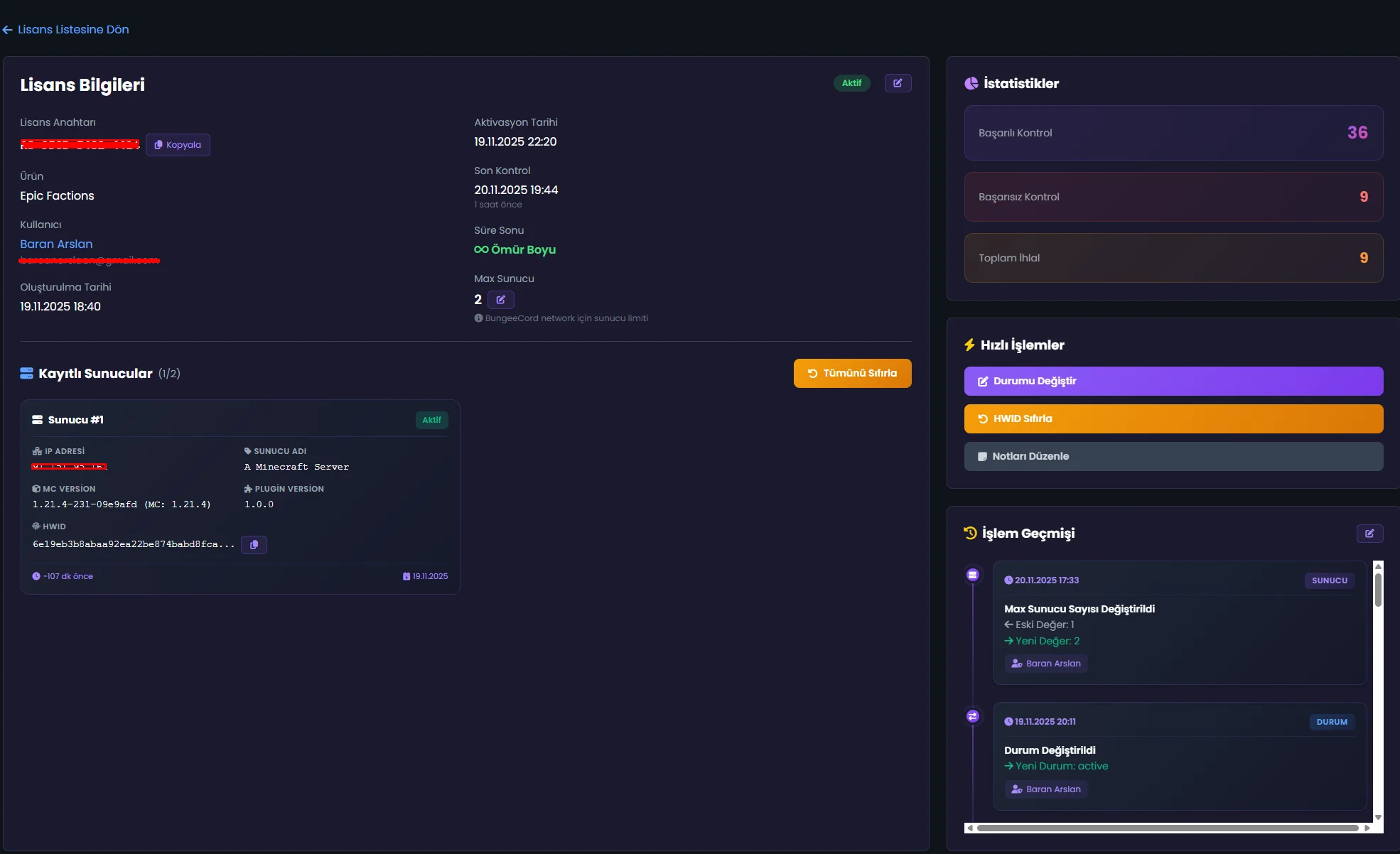
Task: Edit Max Sunucu value with pencil icon
Action: tap(501, 300)
